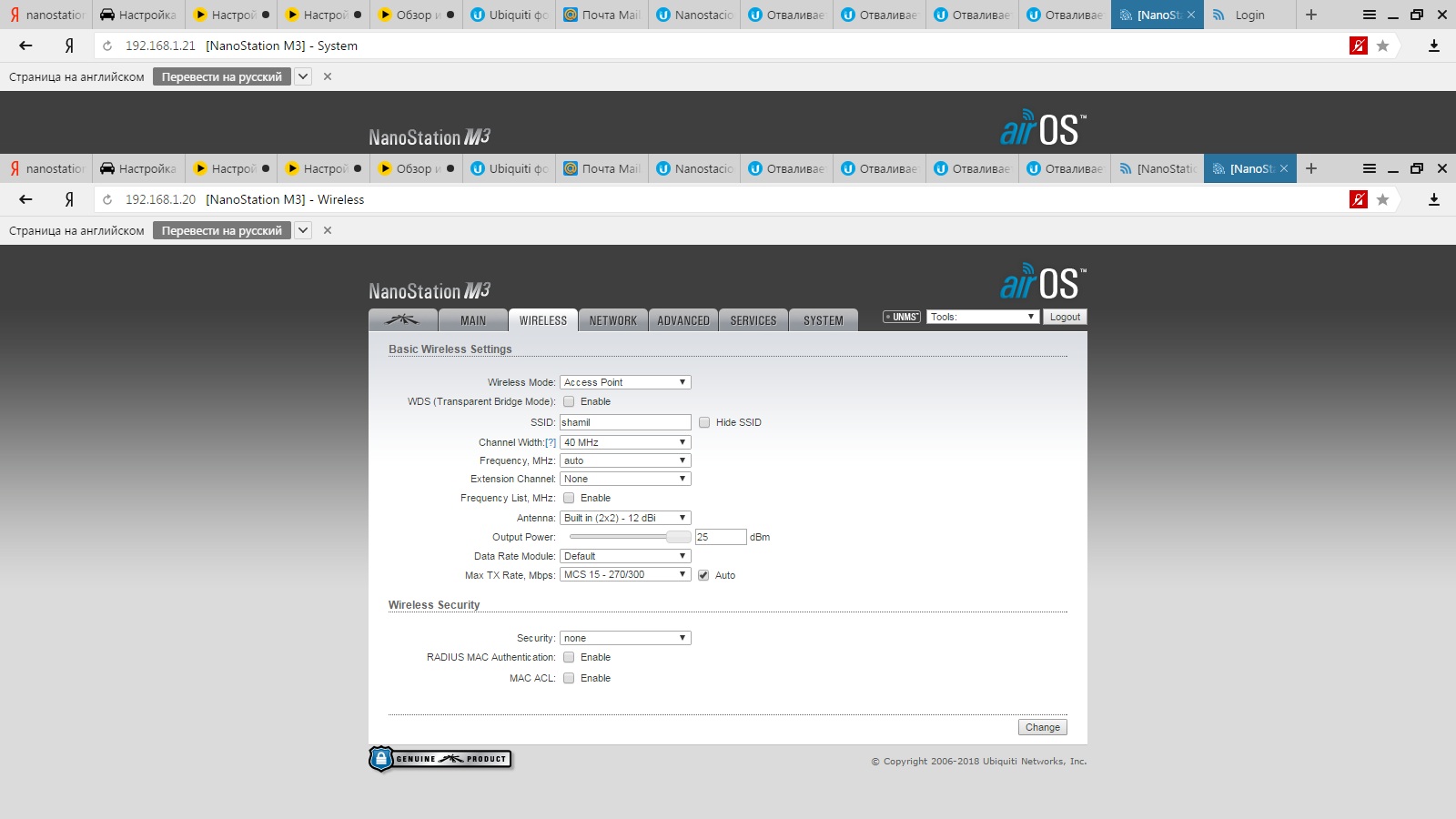Click Перевести на русский in the Wireless window

point(222,230)
